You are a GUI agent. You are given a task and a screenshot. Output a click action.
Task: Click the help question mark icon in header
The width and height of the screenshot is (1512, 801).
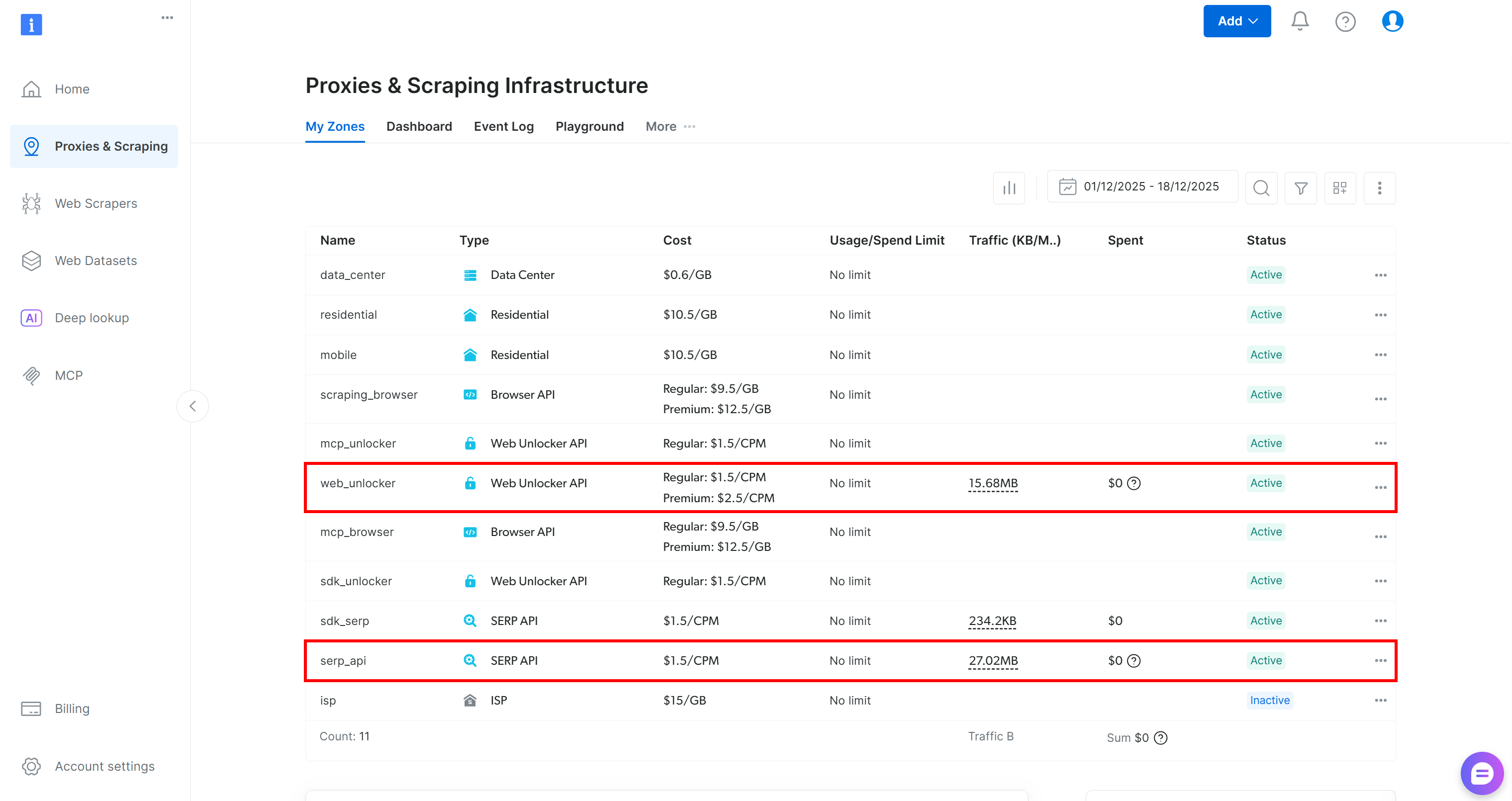[x=1345, y=22]
